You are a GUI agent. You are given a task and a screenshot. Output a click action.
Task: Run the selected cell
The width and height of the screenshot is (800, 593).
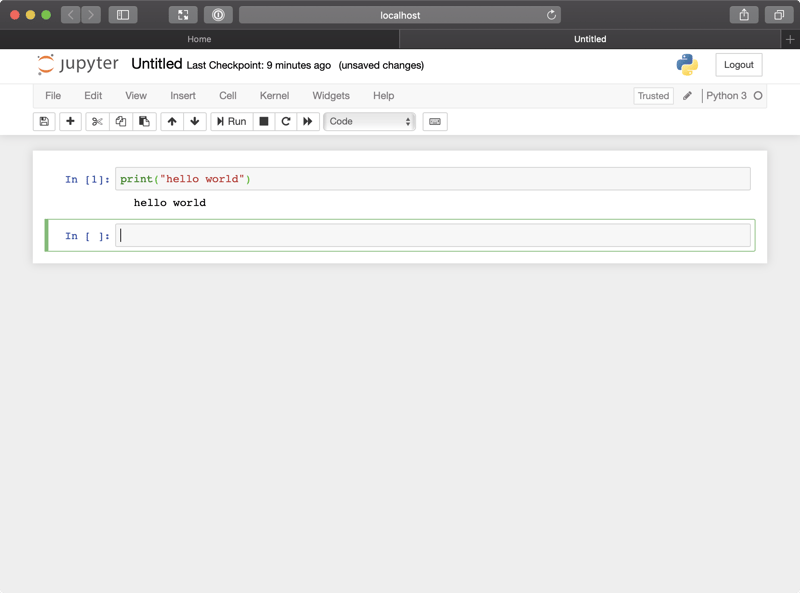(x=232, y=121)
